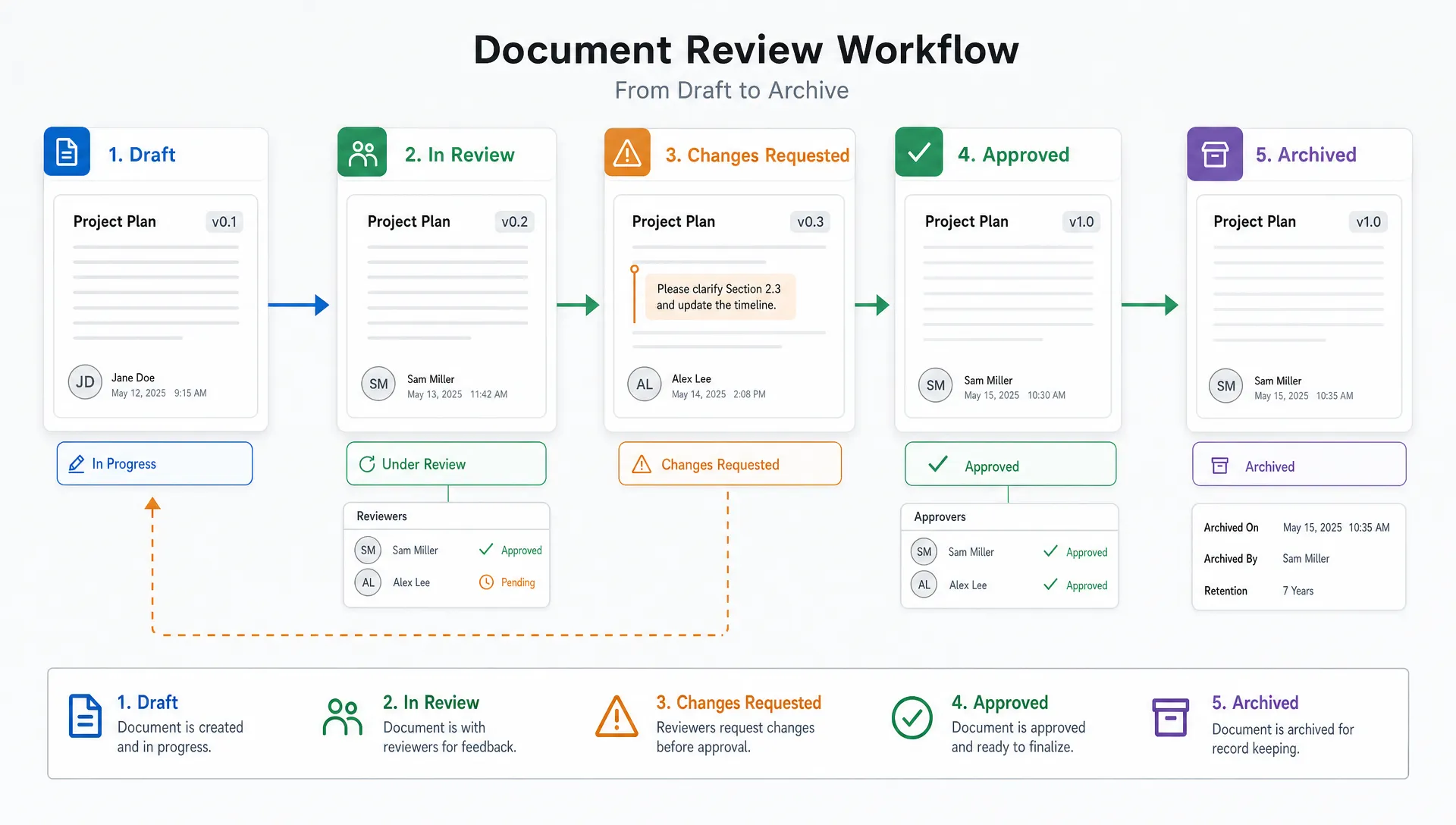Open the 'Please clarify Section 2.3' comment
This screenshot has height=825, width=1456.
(x=720, y=297)
